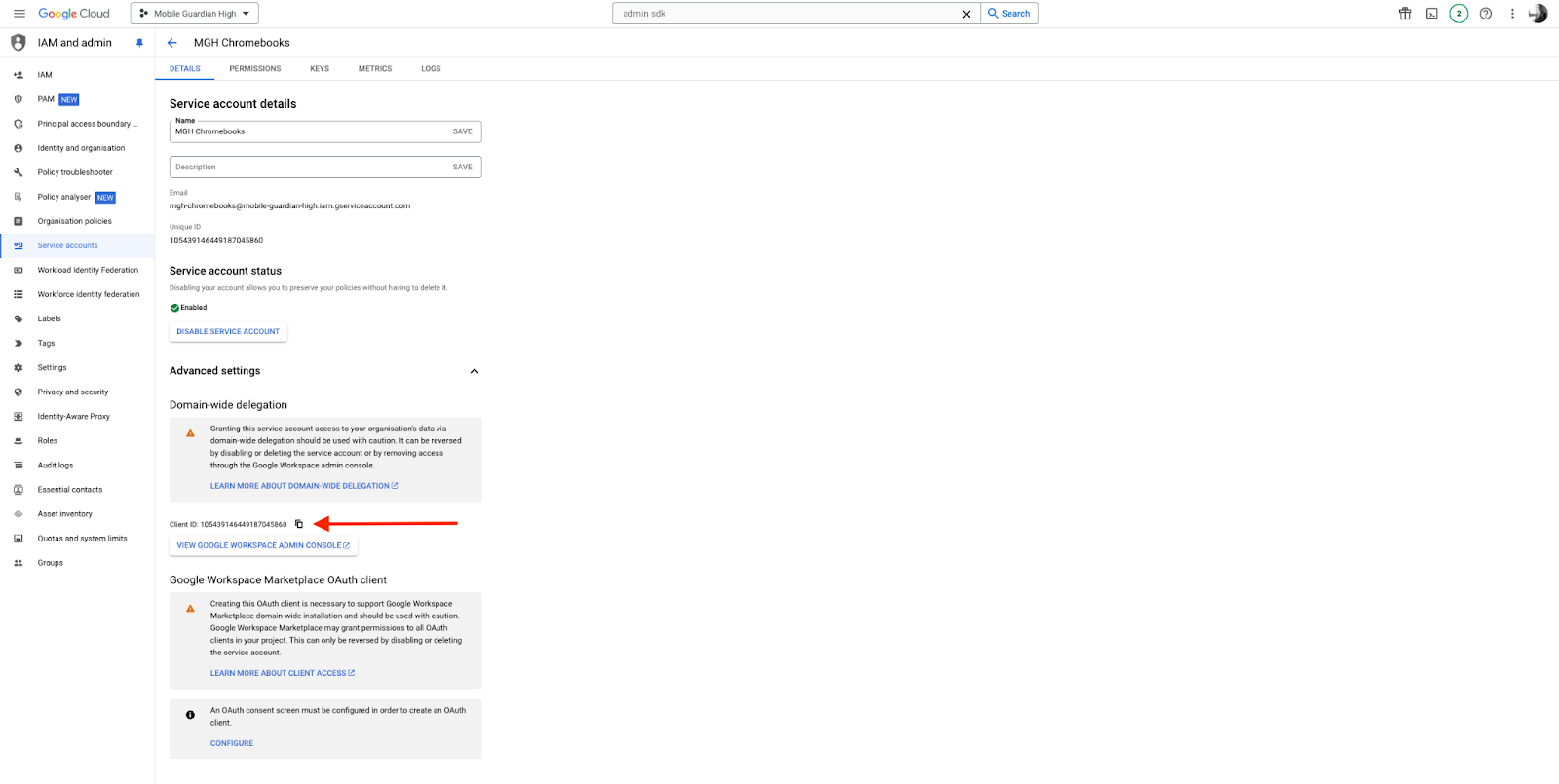Unpin IAM and admin with pin icon
Screen dimensions: 1559x784
[139, 43]
